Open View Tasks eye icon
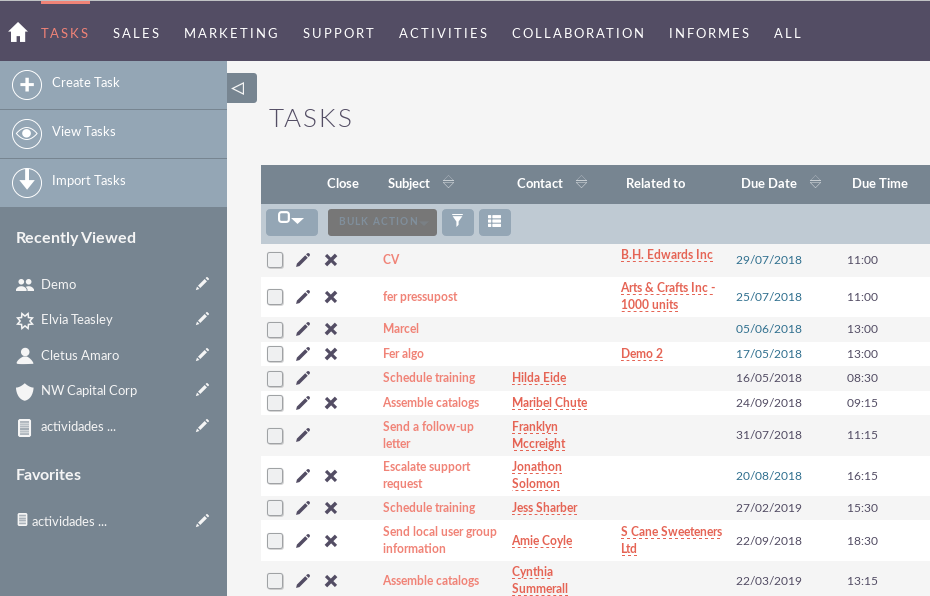 [x=27, y=133]
